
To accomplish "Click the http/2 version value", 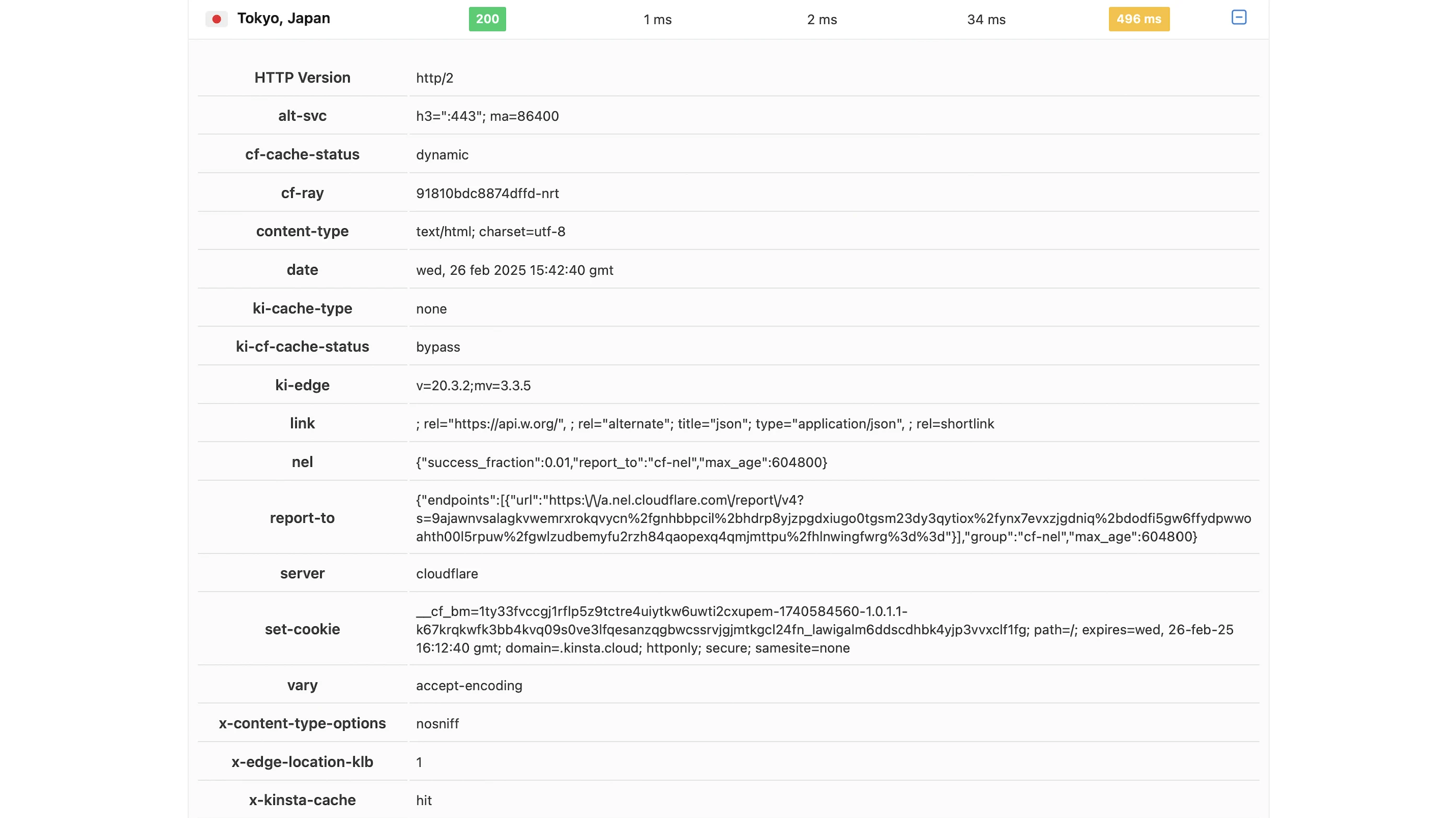I will pyautogui.click(x=434, y=78).
